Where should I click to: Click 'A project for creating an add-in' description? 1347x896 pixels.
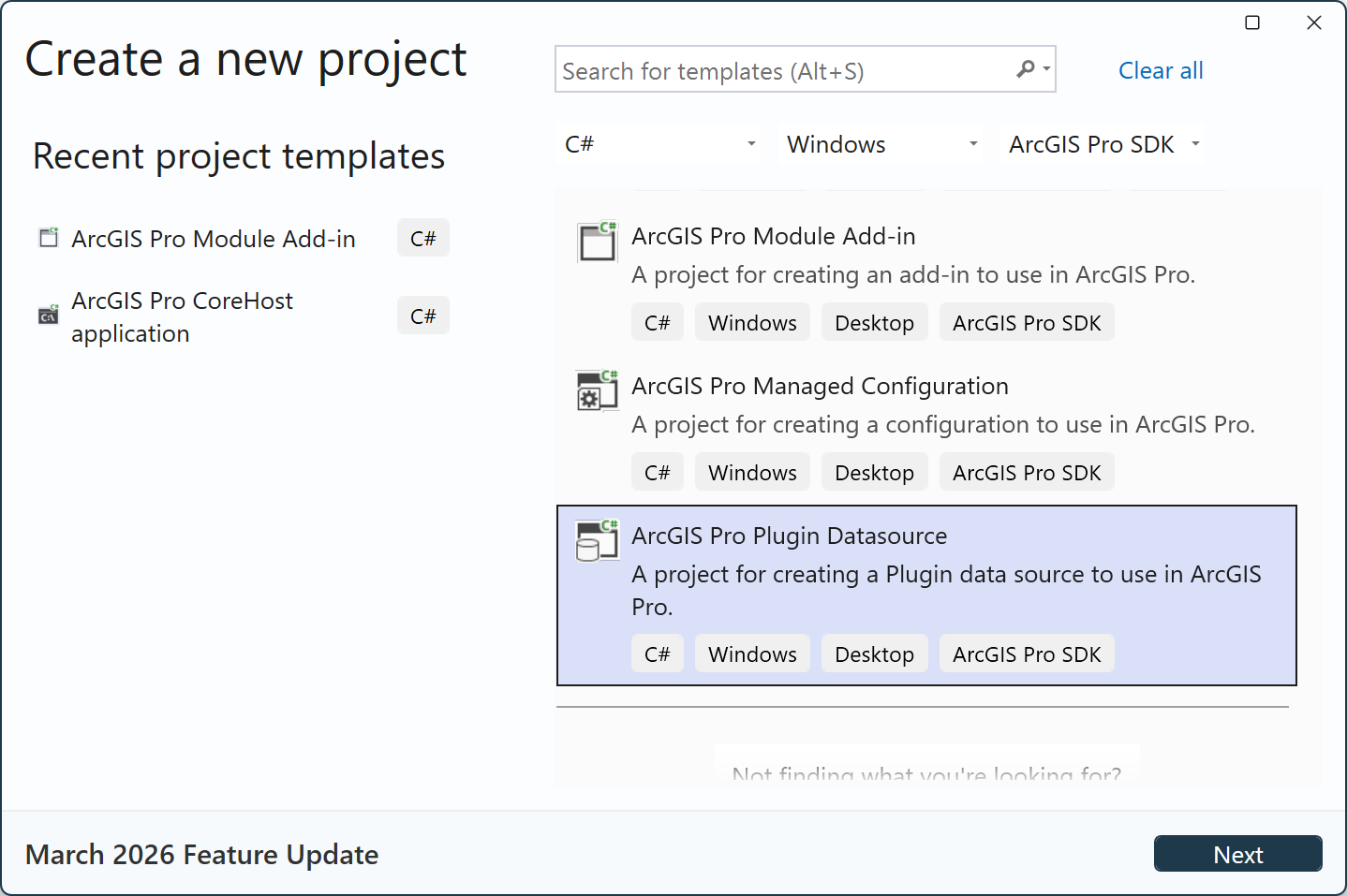click(x=913, y=274)
